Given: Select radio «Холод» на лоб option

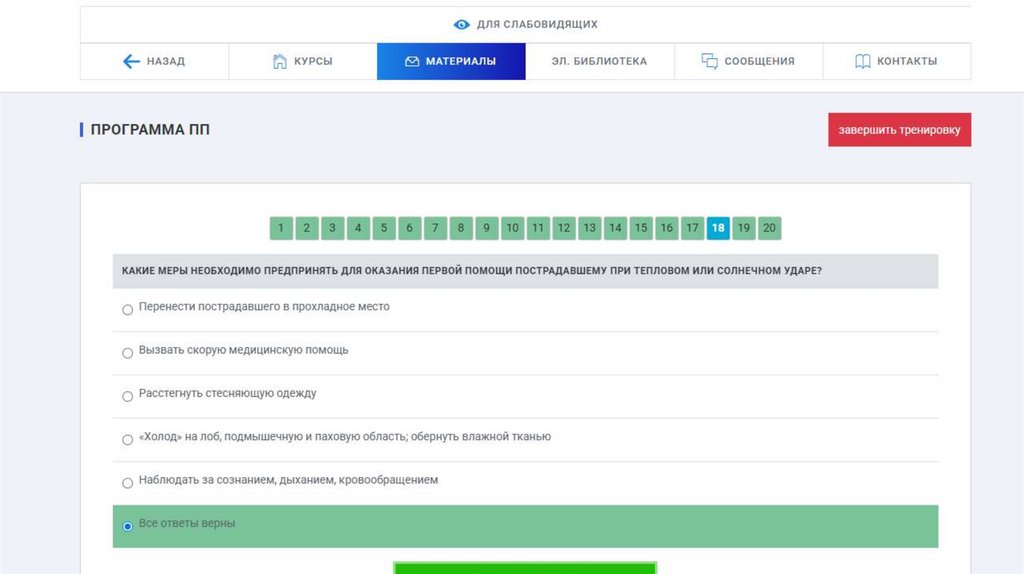Looking at the screenshot, I should point(127,439).
